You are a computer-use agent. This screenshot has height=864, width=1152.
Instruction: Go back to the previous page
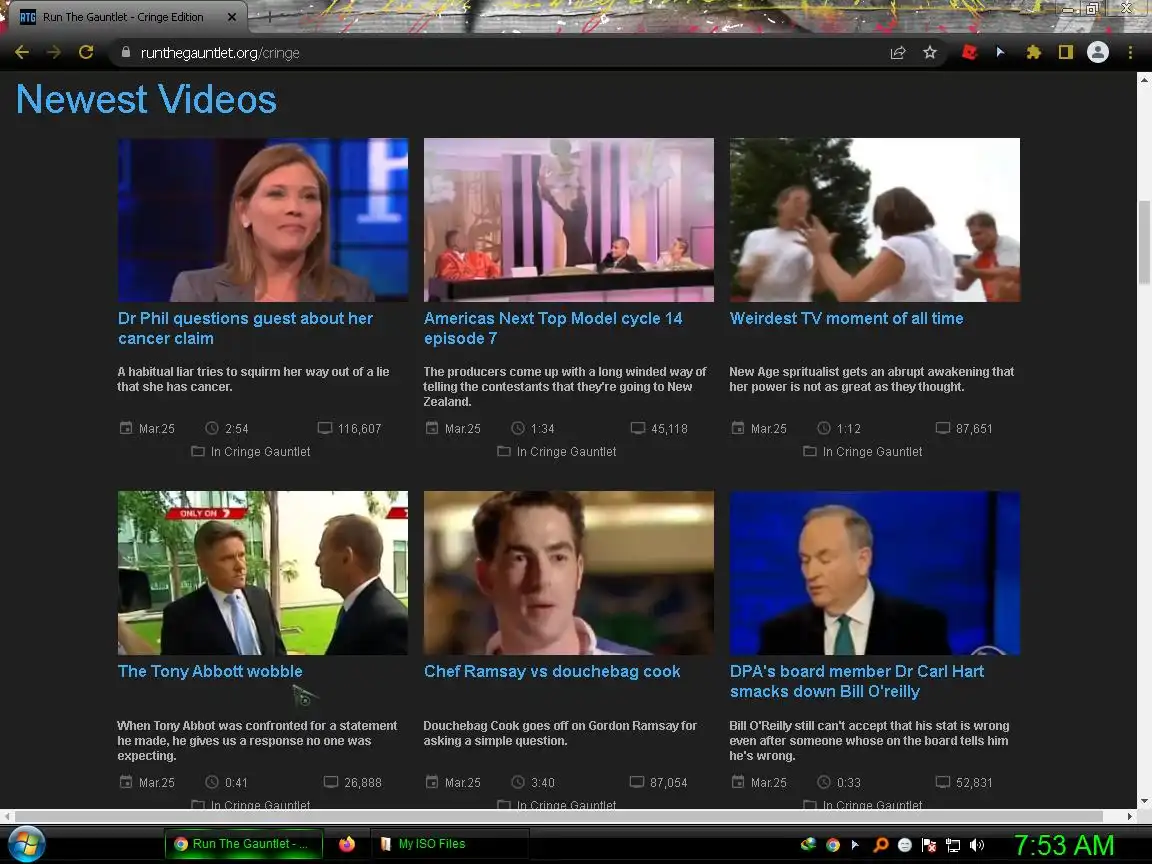(22, 52)
